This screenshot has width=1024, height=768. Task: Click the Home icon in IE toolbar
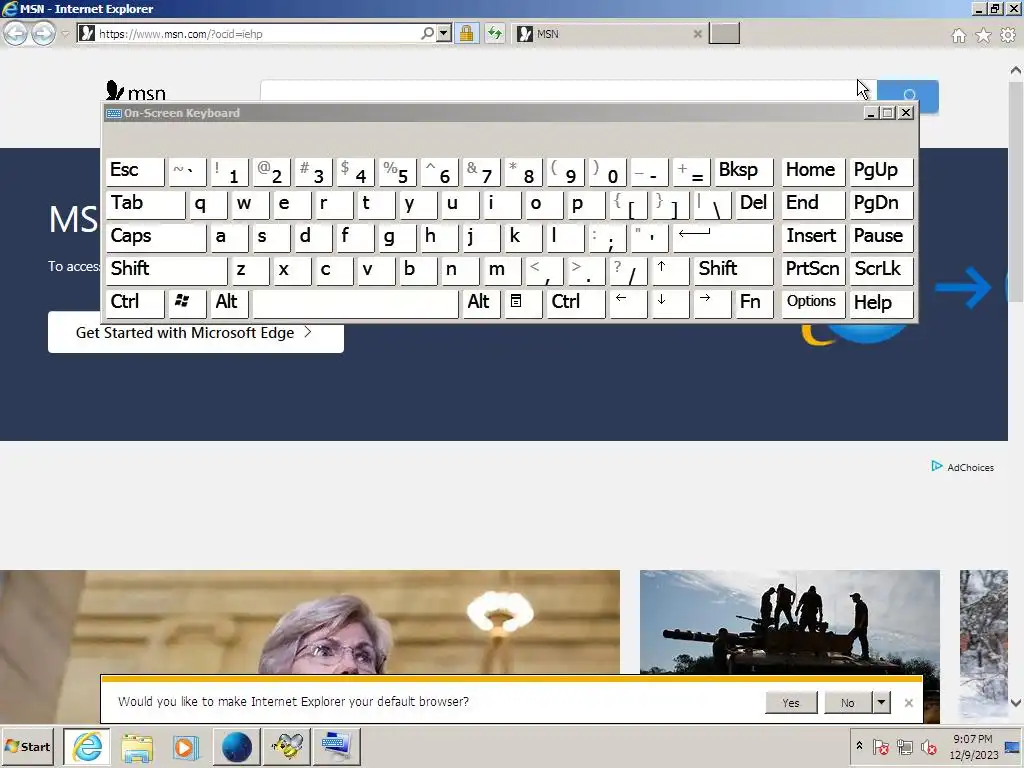pos(959,35)
